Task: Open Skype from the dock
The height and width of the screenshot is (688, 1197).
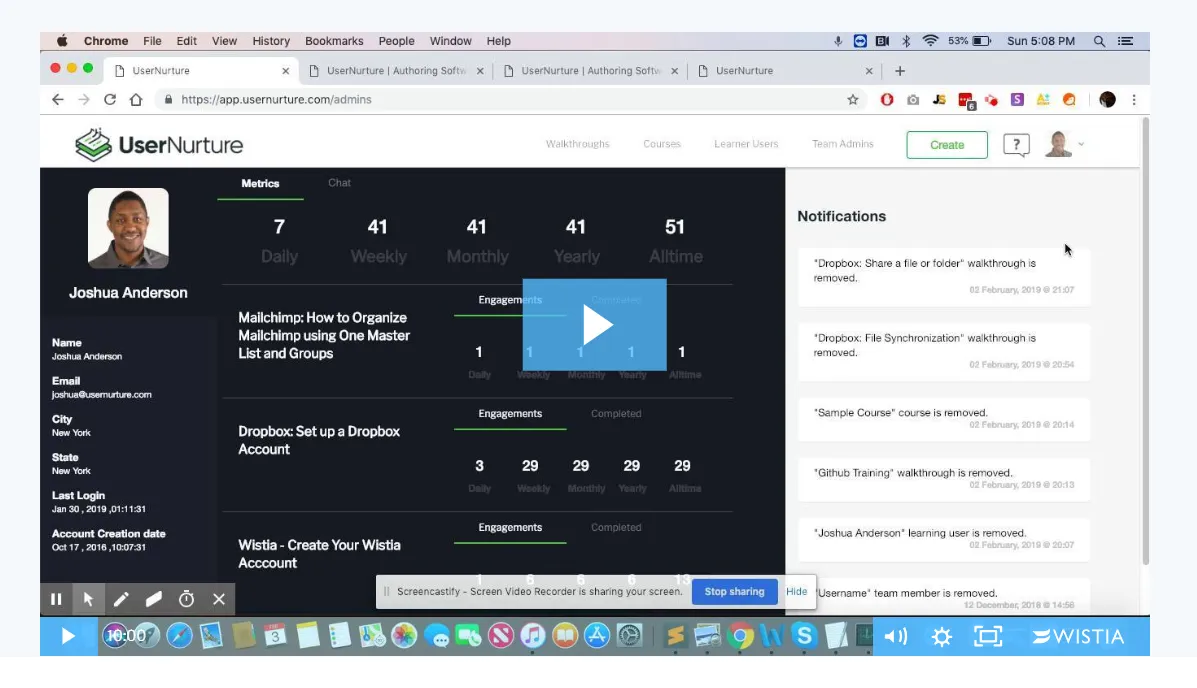Action: (x=804, y=635)
